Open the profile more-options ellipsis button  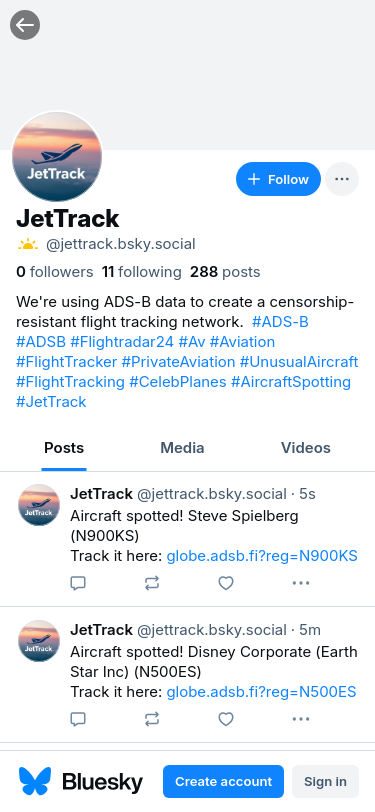pos(342,179)
